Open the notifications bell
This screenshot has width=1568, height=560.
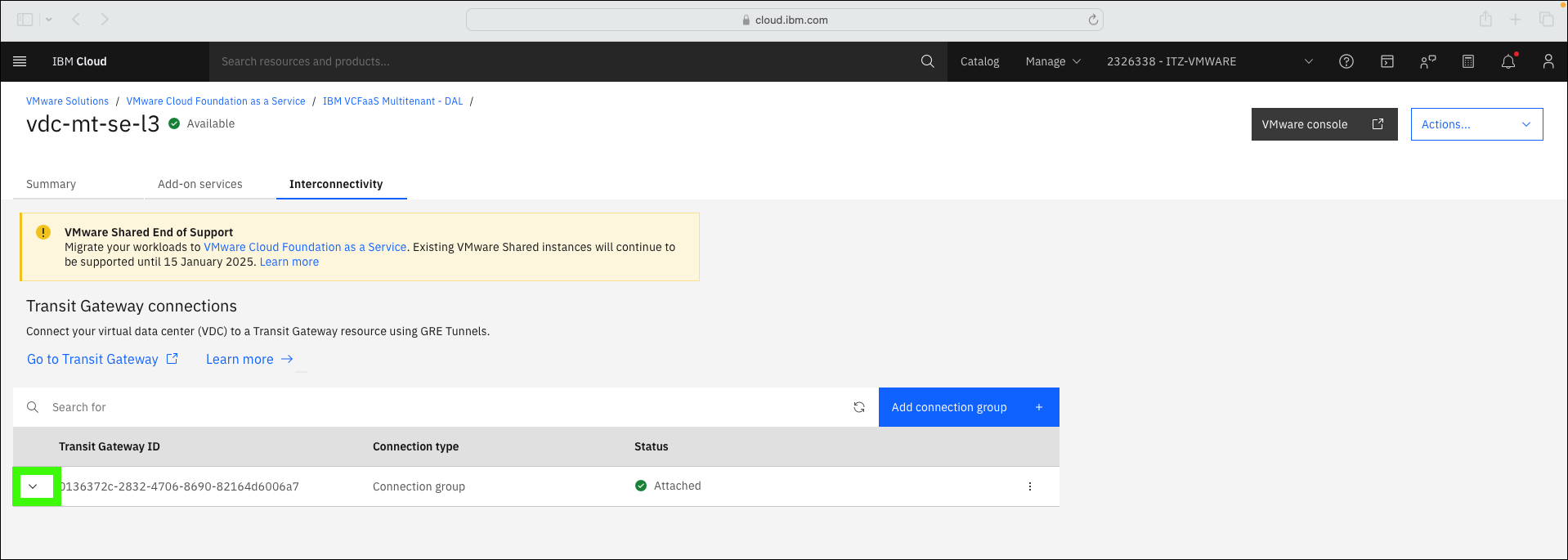1508,61
